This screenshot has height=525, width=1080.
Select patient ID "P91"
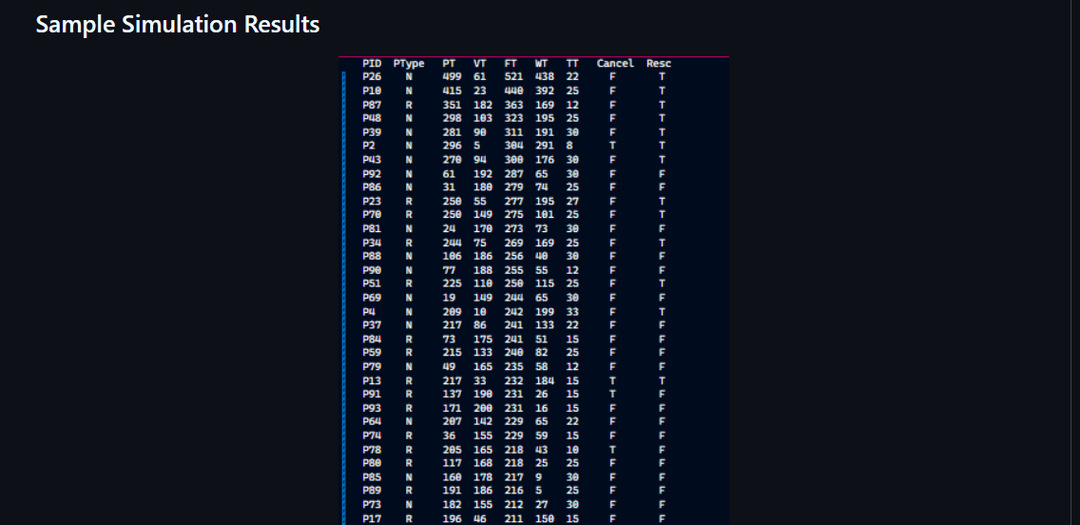[x=372, y=394]
